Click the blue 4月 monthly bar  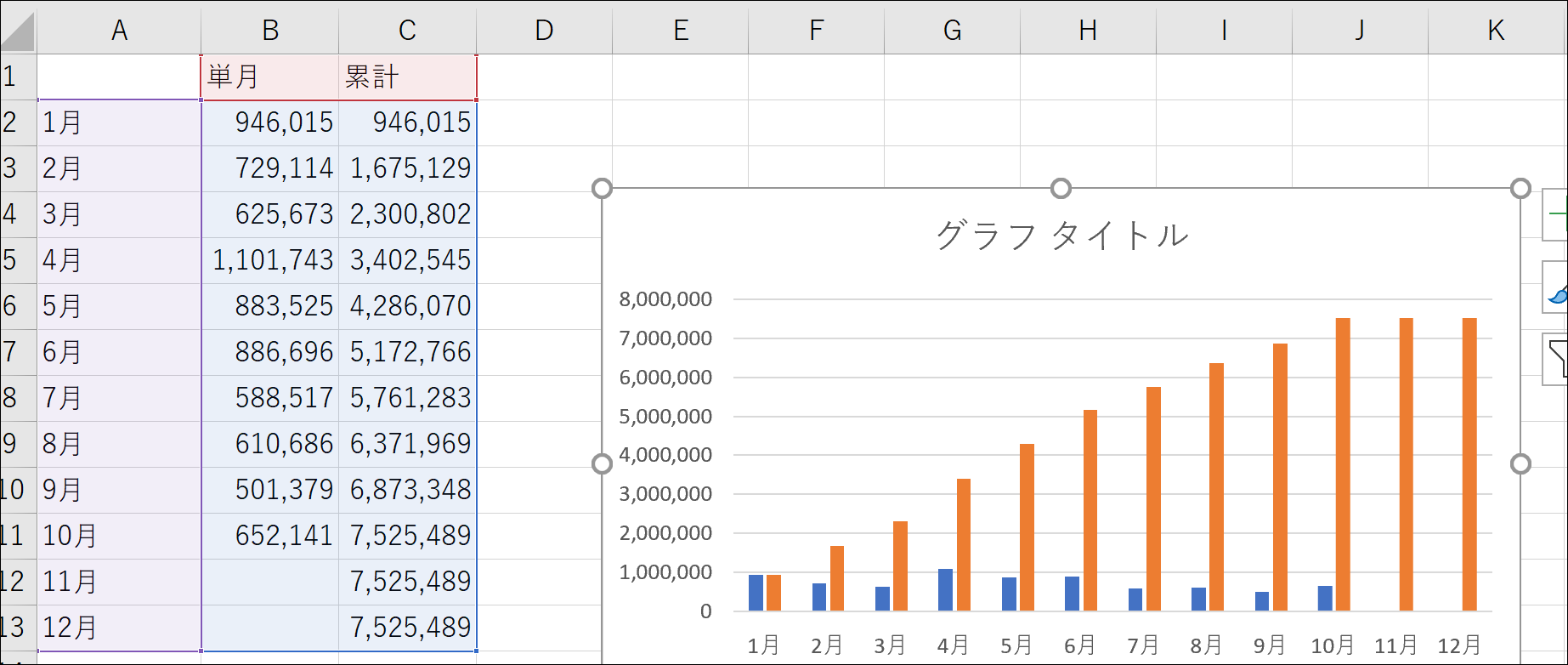pyautogui.click(x=945, y=589)
